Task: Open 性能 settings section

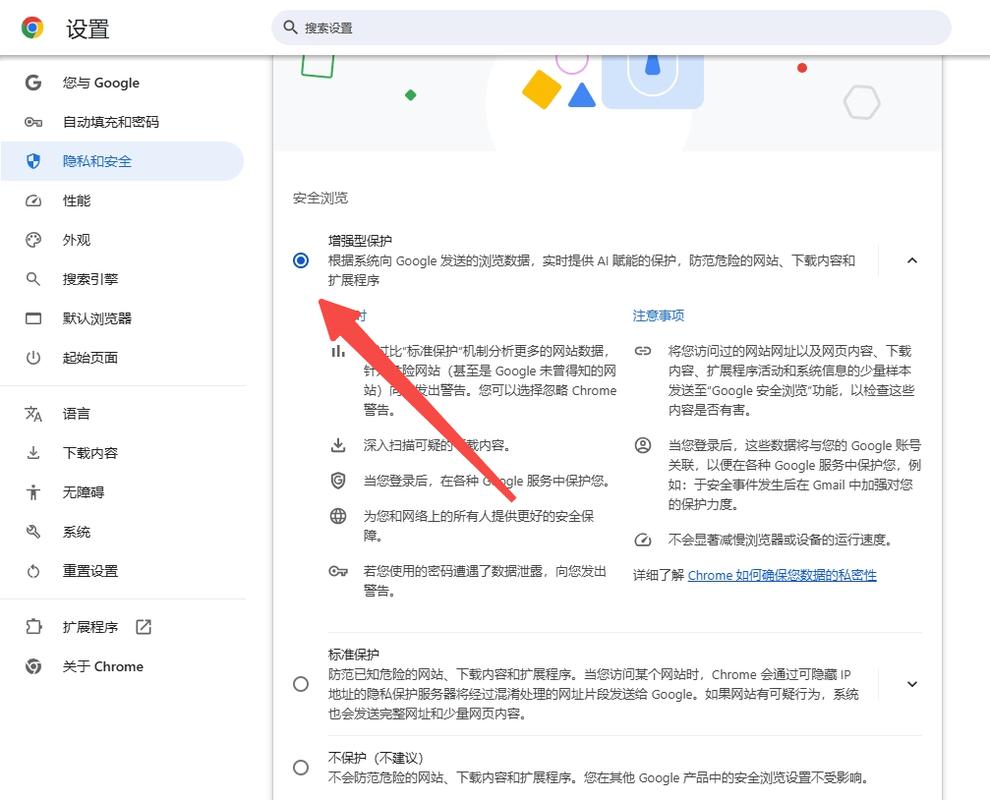Action: coord(122,201)
